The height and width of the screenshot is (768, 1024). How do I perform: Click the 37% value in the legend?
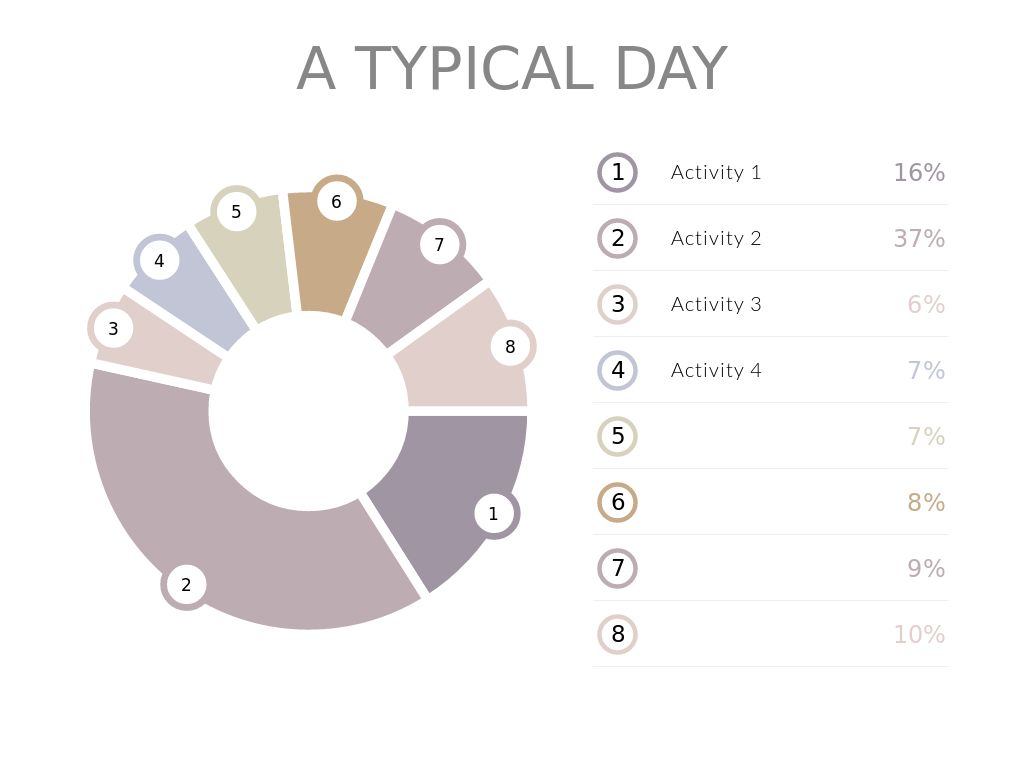(919, 238)
